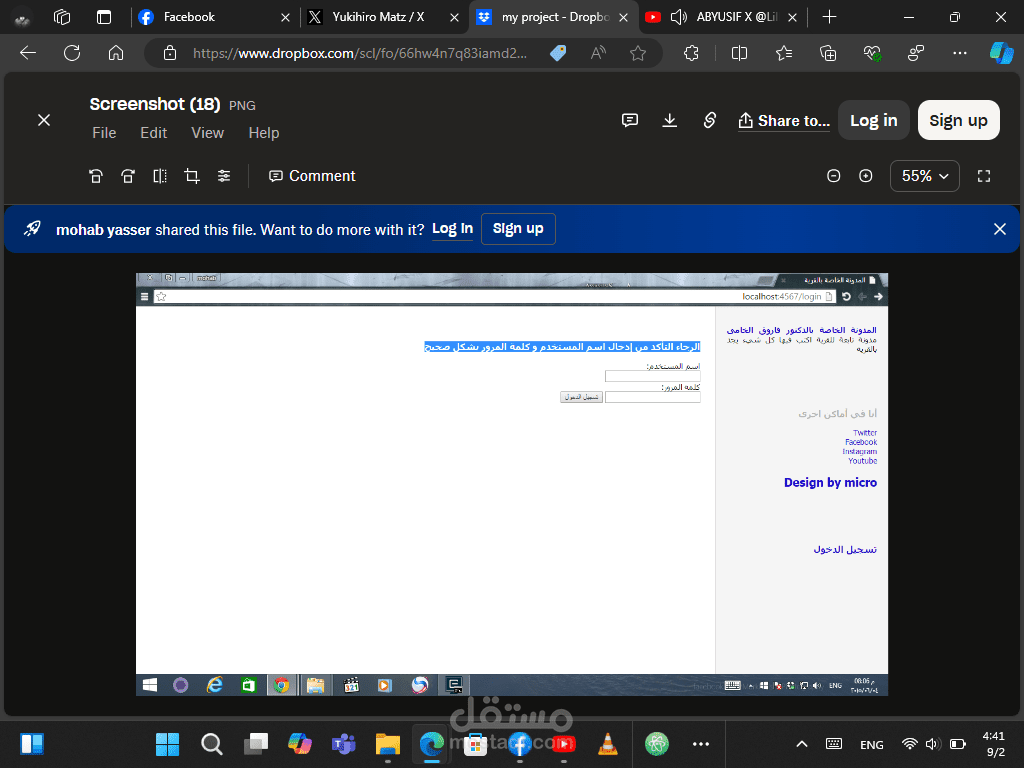Zoom in with the plus icon
The height and width of the screenshot is (768, 1024).
click(x=865, y=176)
